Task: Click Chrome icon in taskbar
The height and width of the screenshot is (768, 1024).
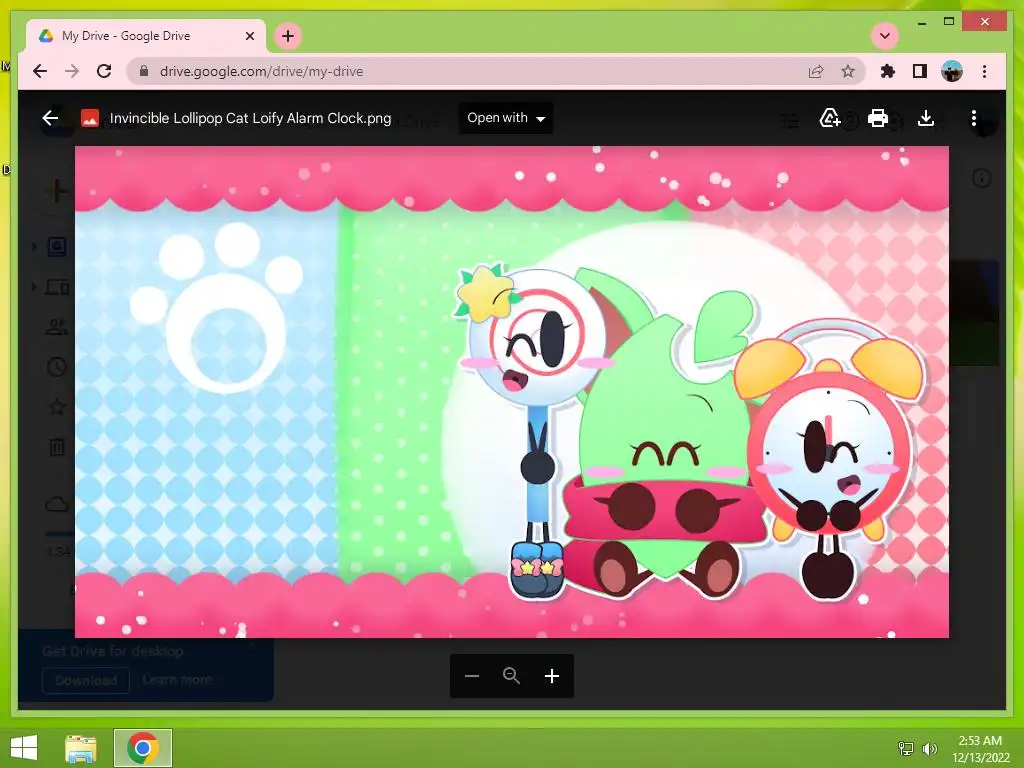Action: (143, 748)
